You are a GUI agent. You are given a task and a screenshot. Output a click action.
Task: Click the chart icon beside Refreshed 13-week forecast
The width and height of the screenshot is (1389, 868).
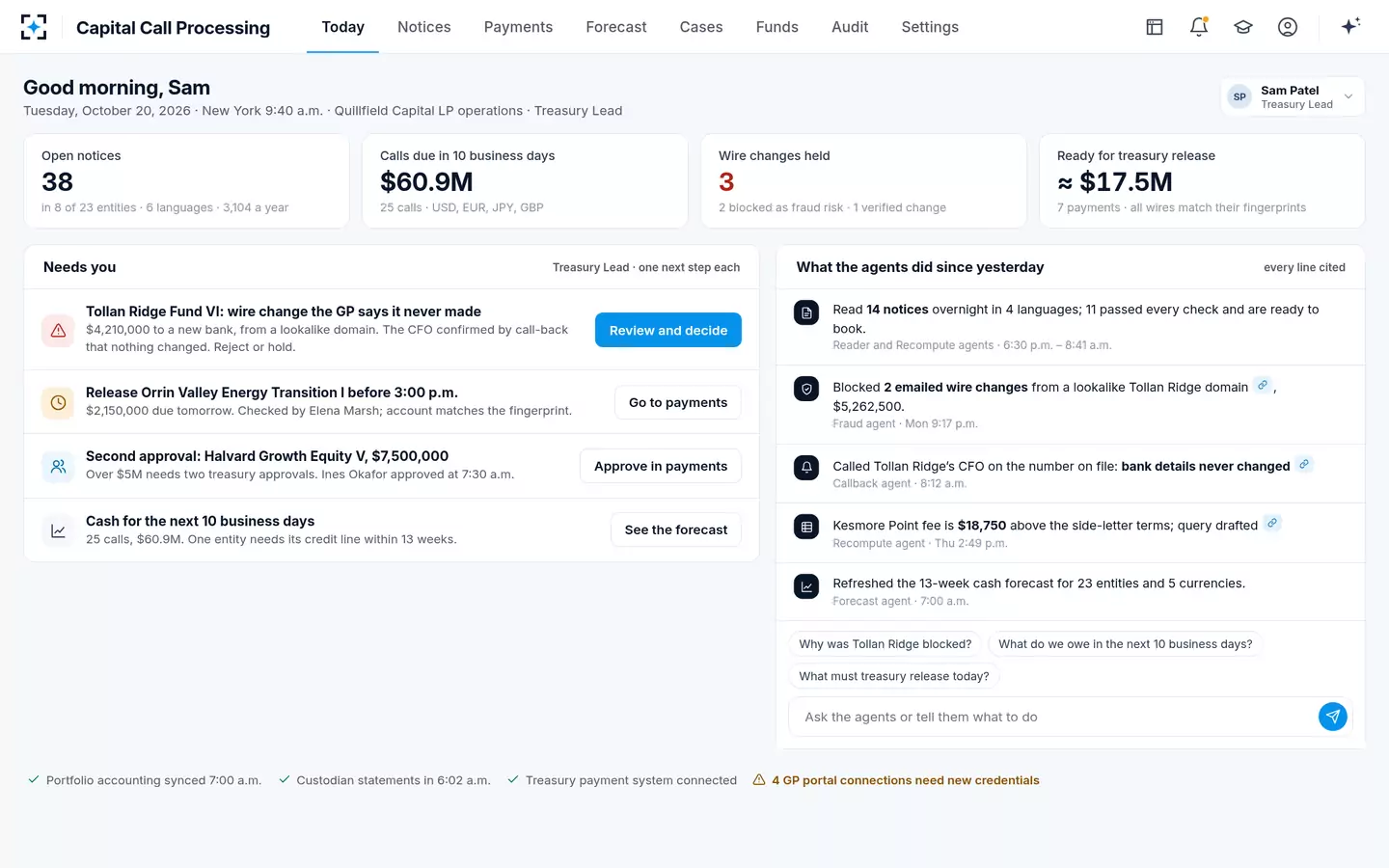[x=806, y=585]
